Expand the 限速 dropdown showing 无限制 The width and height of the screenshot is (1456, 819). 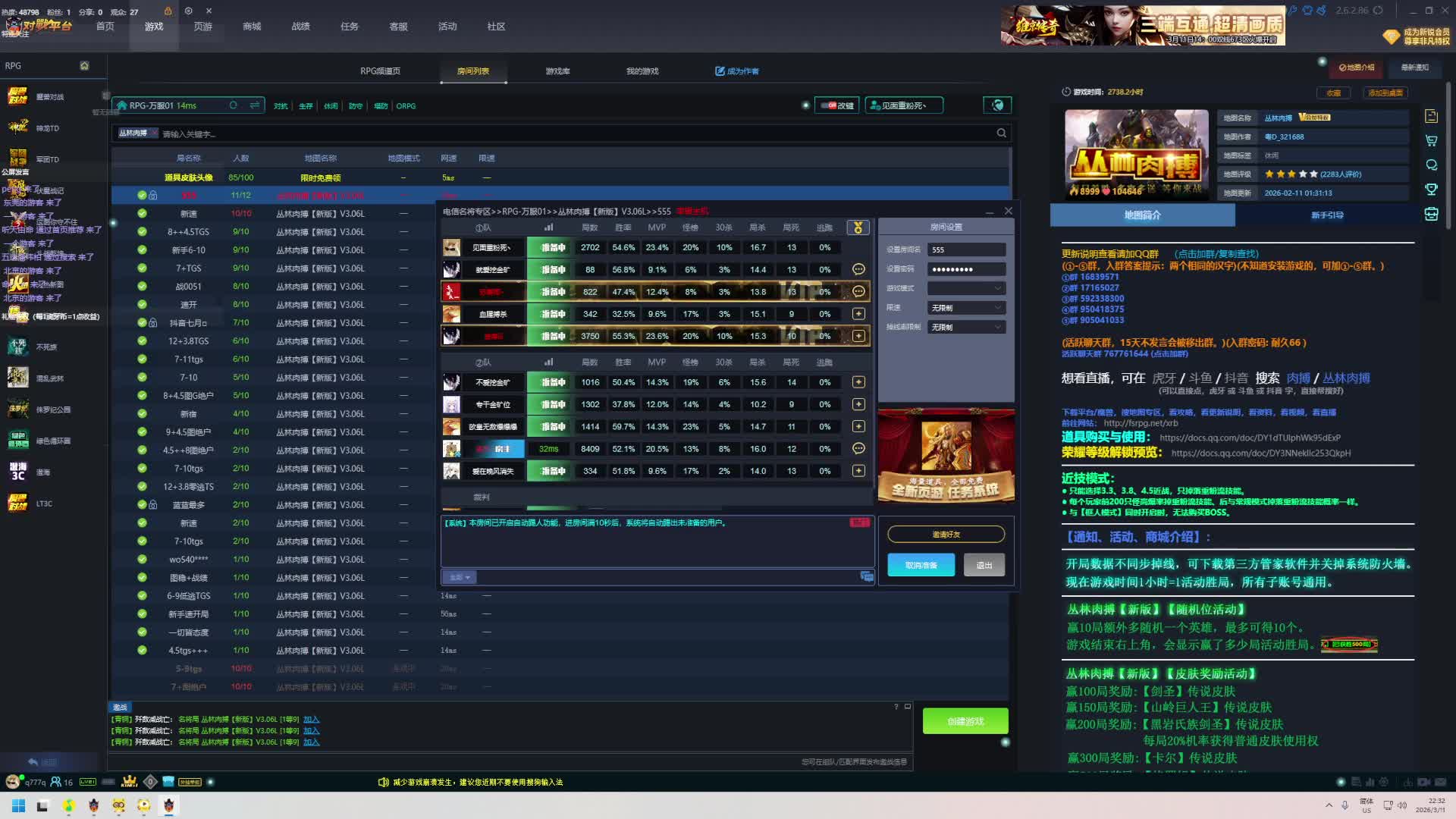point(966,308)
